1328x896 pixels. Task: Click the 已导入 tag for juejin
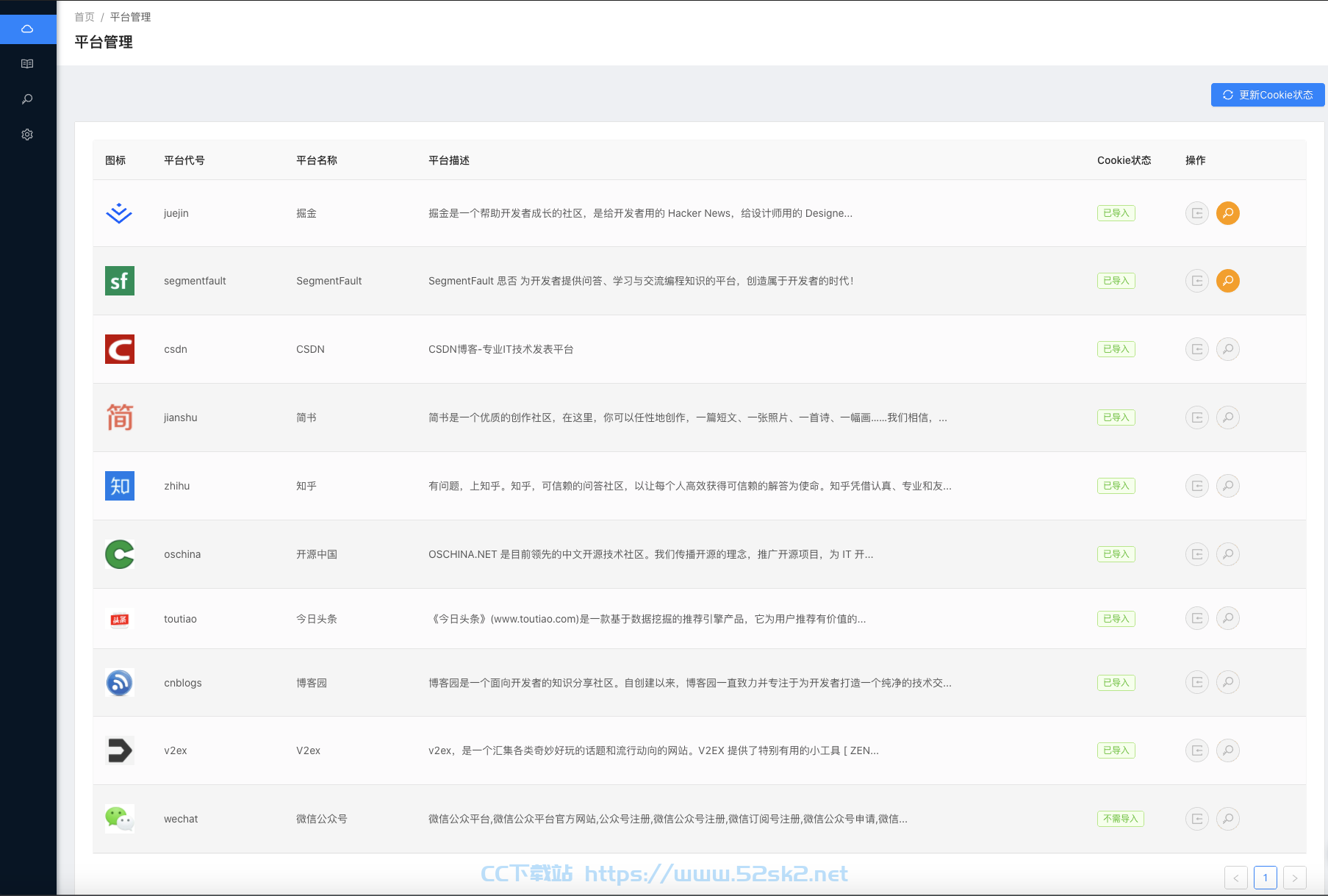pos(1116,213)
